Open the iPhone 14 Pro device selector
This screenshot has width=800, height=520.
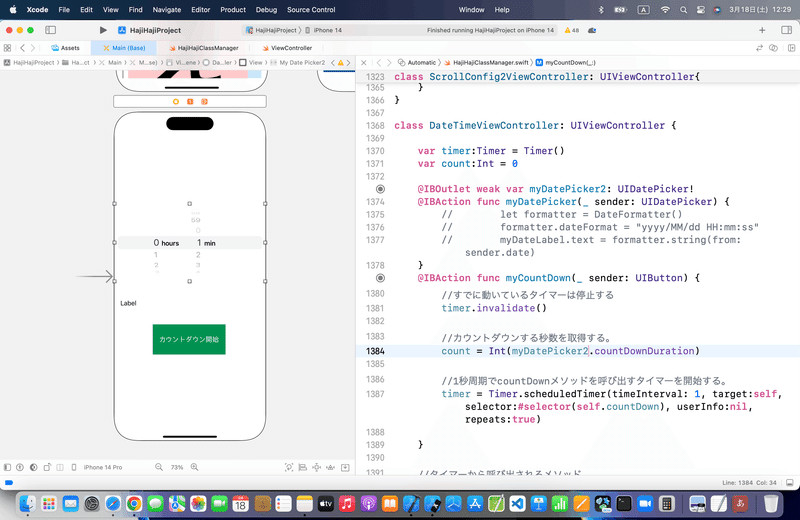click(x=97, y=467)
